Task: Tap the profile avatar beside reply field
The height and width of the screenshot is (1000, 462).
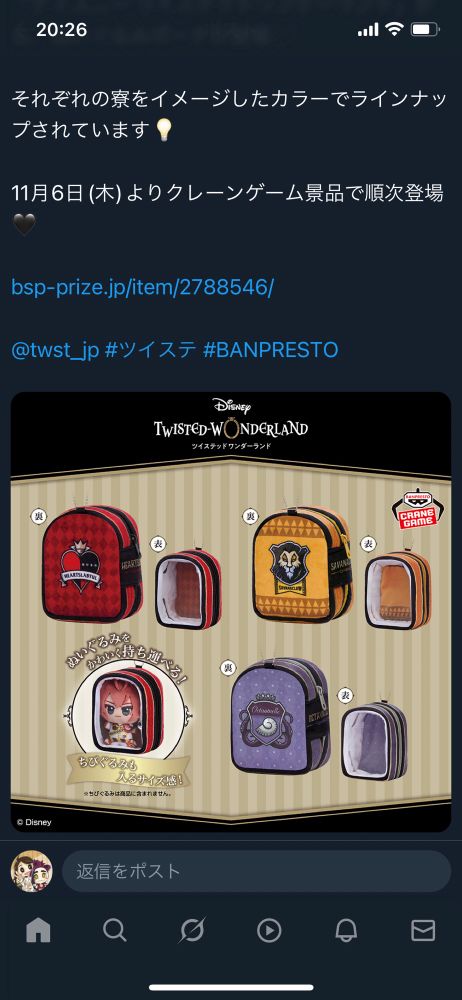Action: 32,871
